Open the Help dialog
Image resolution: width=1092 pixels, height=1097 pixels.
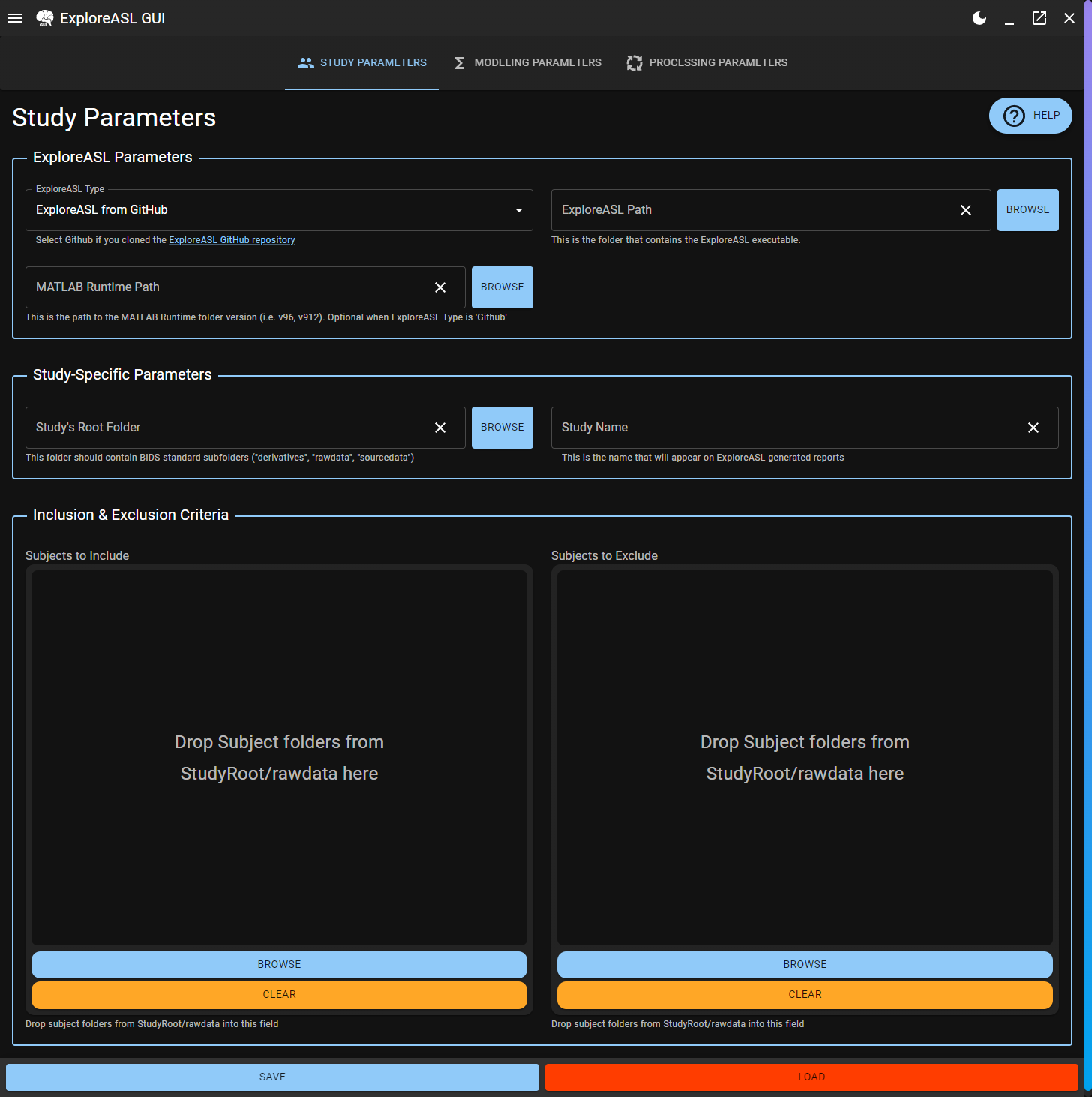(x=1030, y=116)
